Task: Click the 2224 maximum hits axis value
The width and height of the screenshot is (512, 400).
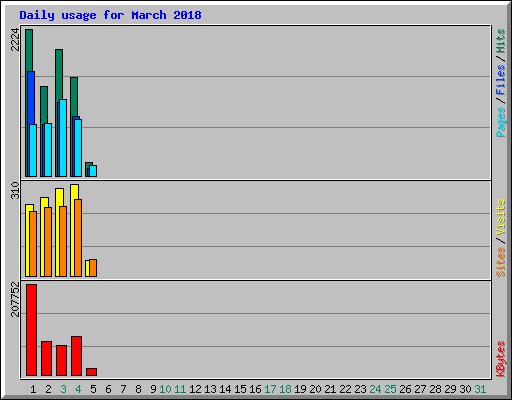Action: click(15, 40)
